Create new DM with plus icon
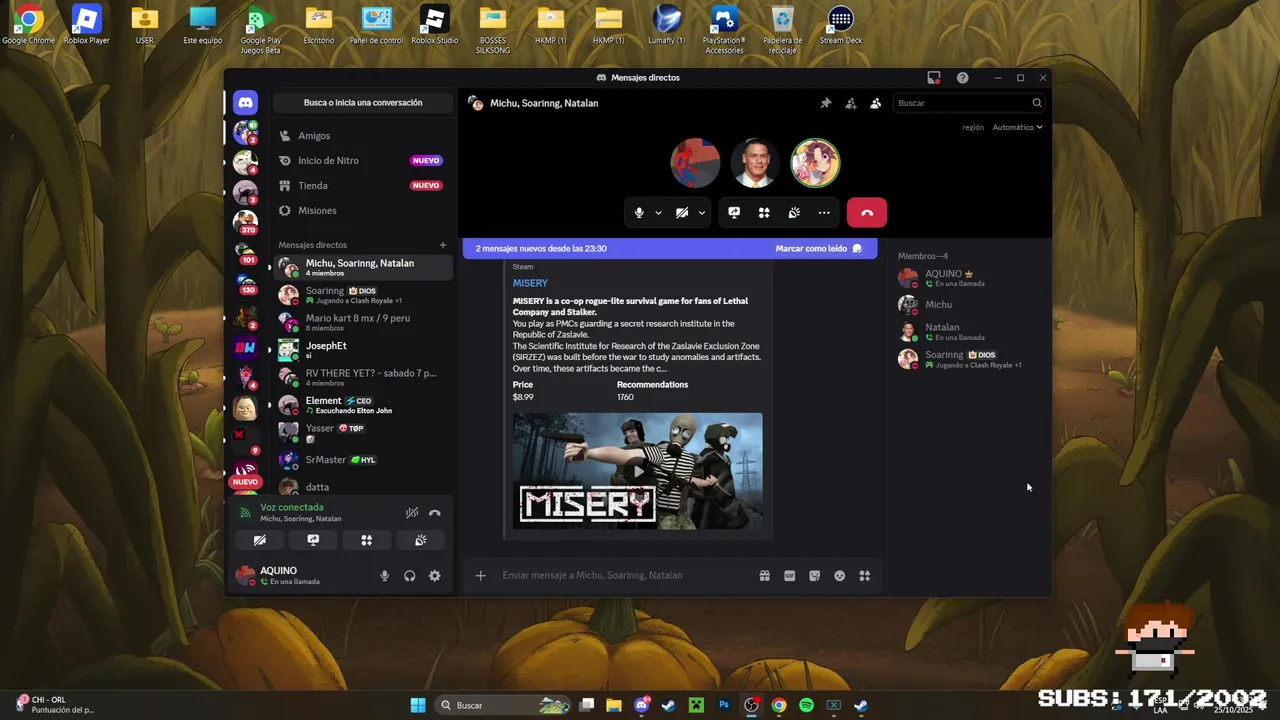The width and height of the screenshot is (1280, 720). (x=443, y=245)
